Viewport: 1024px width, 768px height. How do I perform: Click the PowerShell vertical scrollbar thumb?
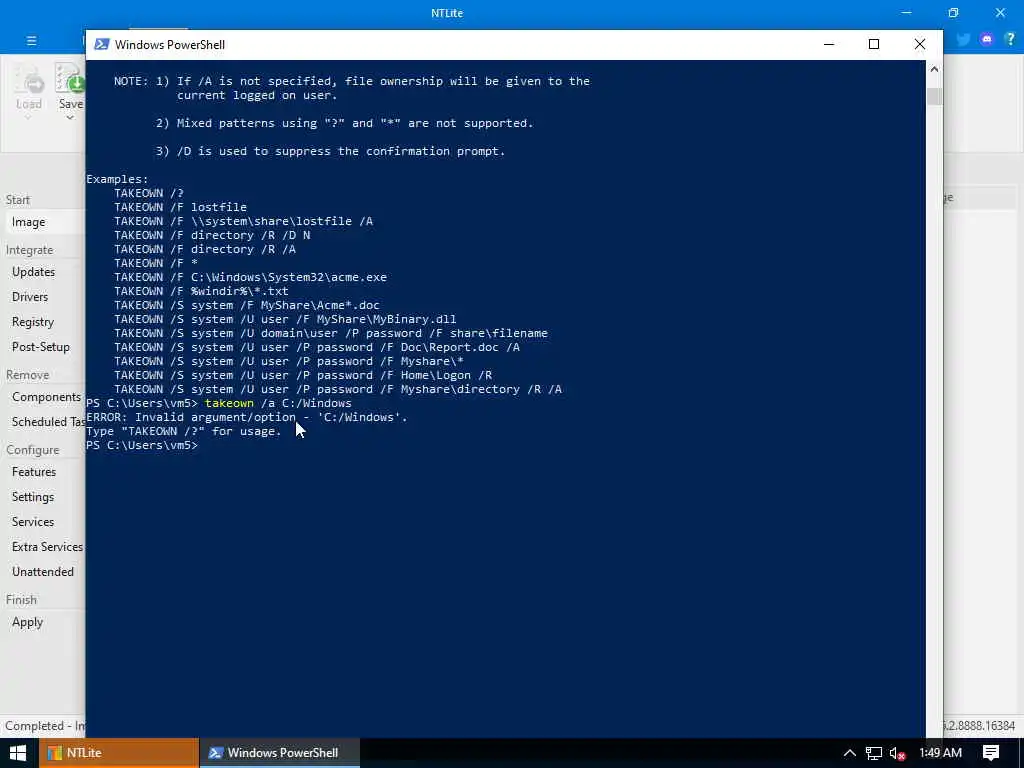[934, 96]
